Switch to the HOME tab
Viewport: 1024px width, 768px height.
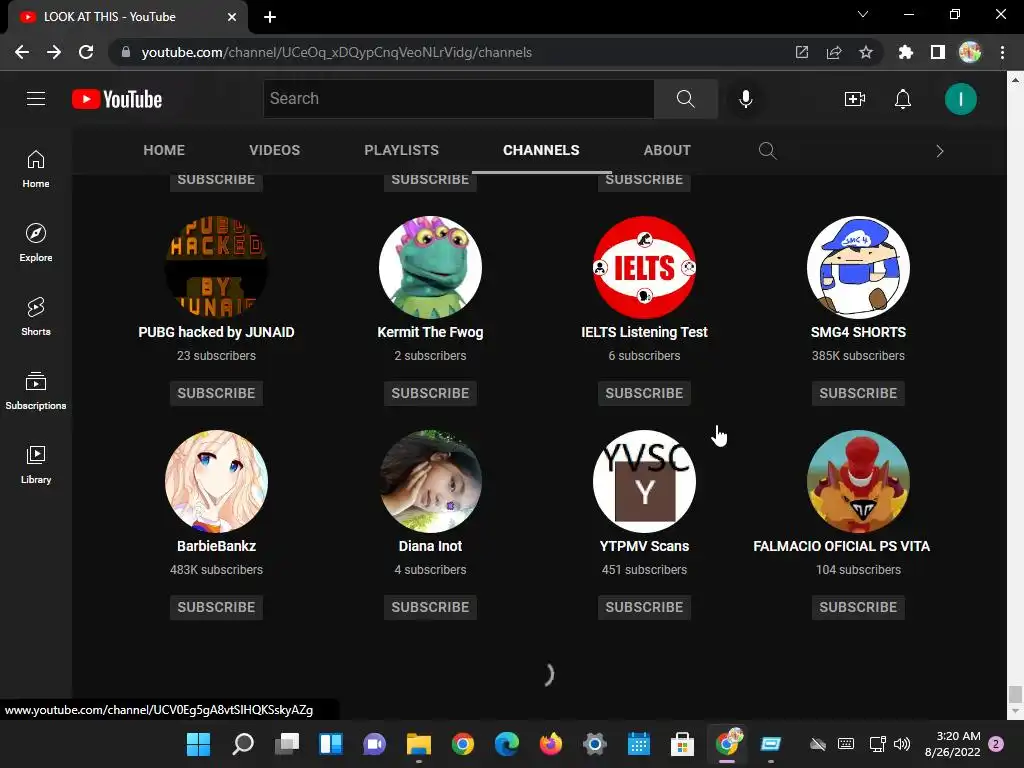pyautogui.click(x=164, y=150)
